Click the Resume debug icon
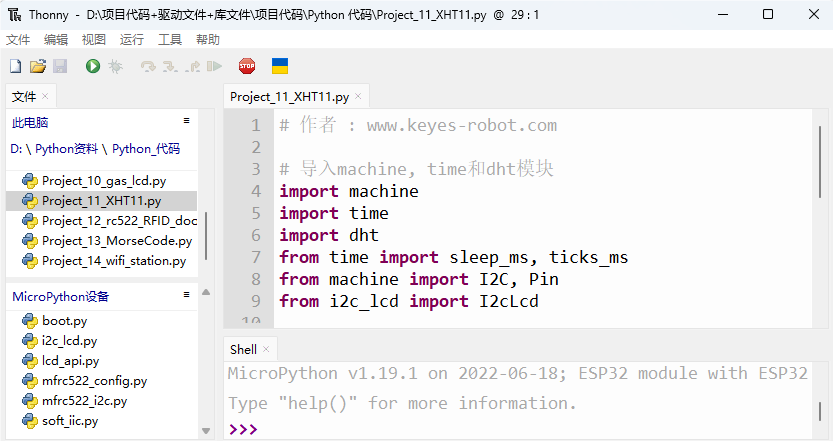 [214, 66]
